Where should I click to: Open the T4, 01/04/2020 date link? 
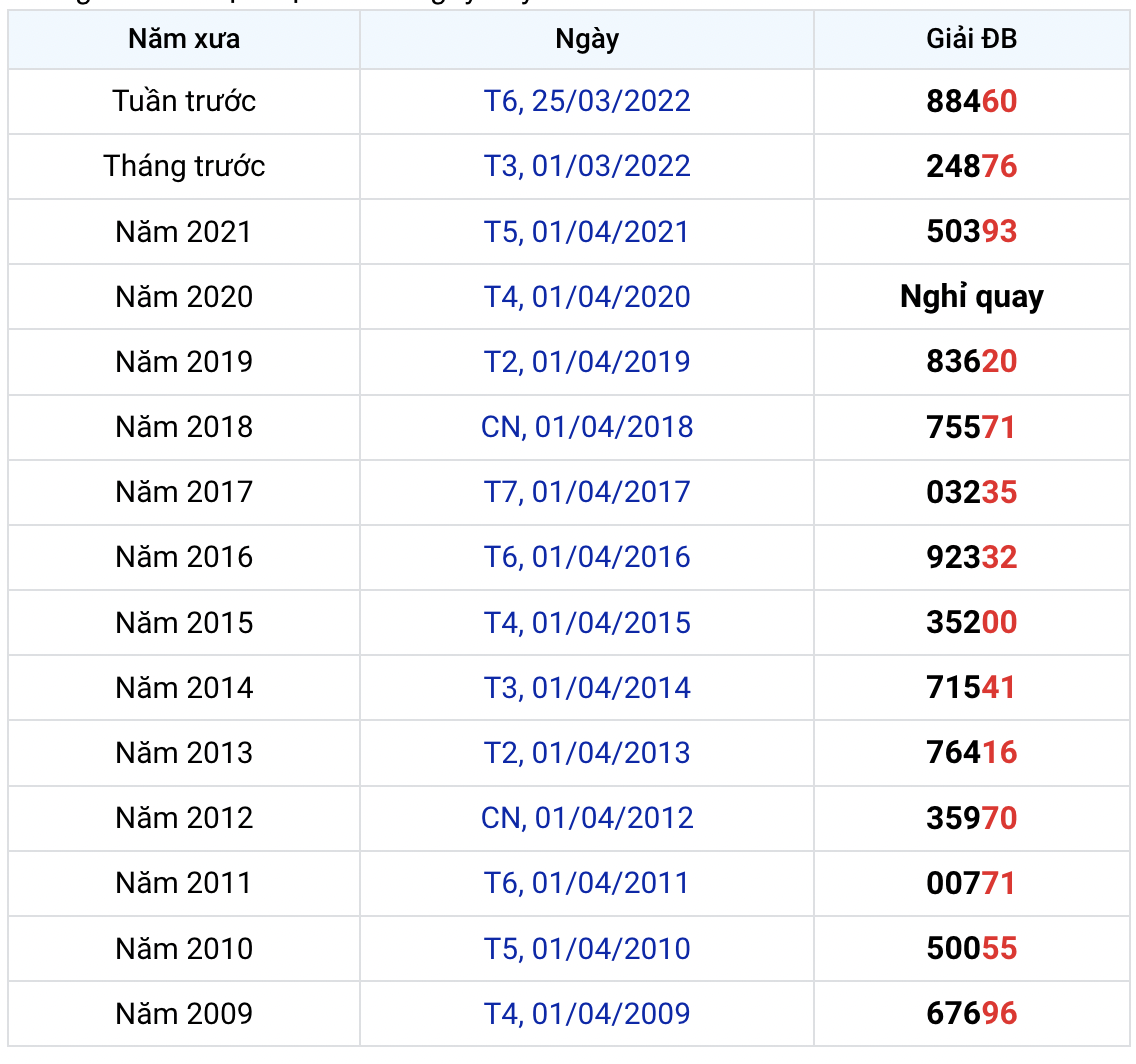click(x=587, y=297)
